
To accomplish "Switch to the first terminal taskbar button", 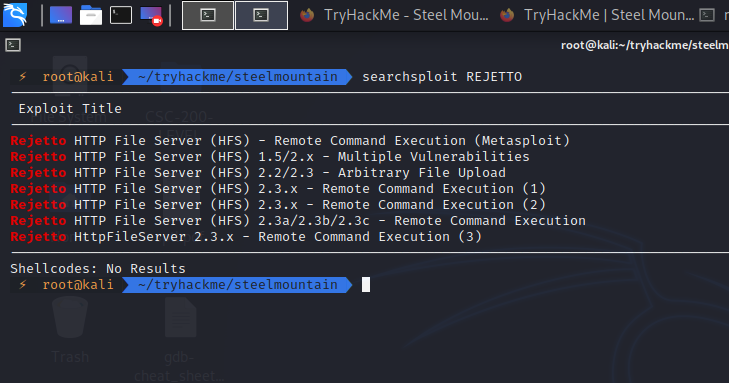I will [208, 15].
